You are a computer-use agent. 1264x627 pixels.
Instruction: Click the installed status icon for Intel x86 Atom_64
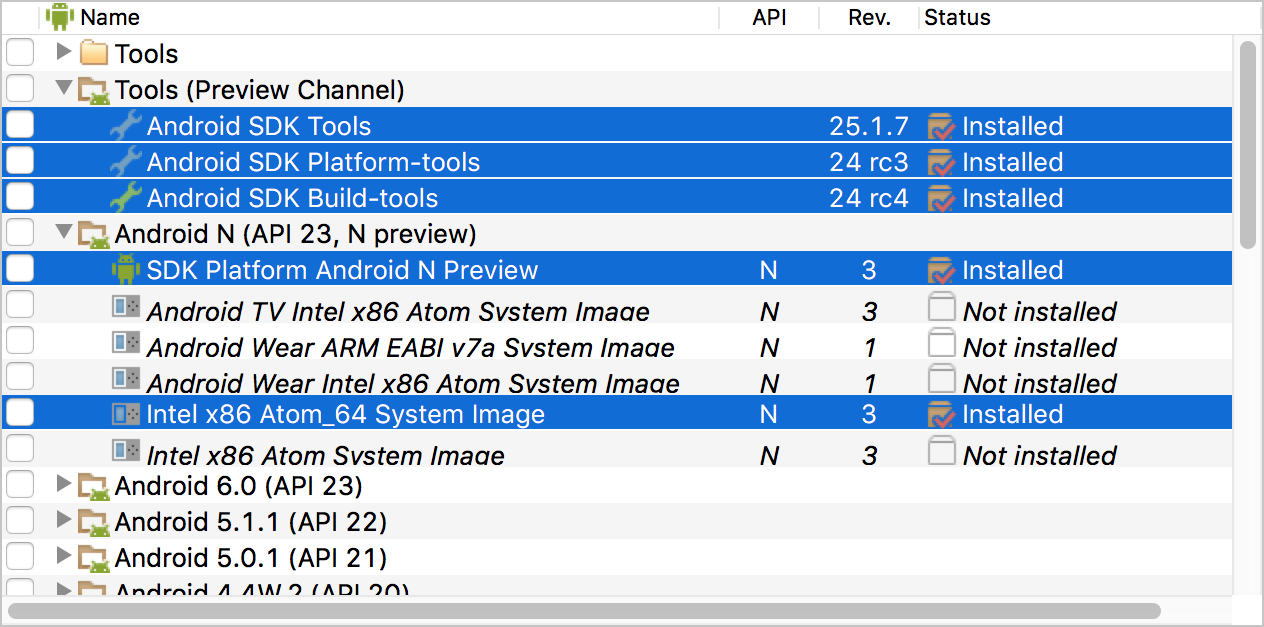[x=942, y=414]
